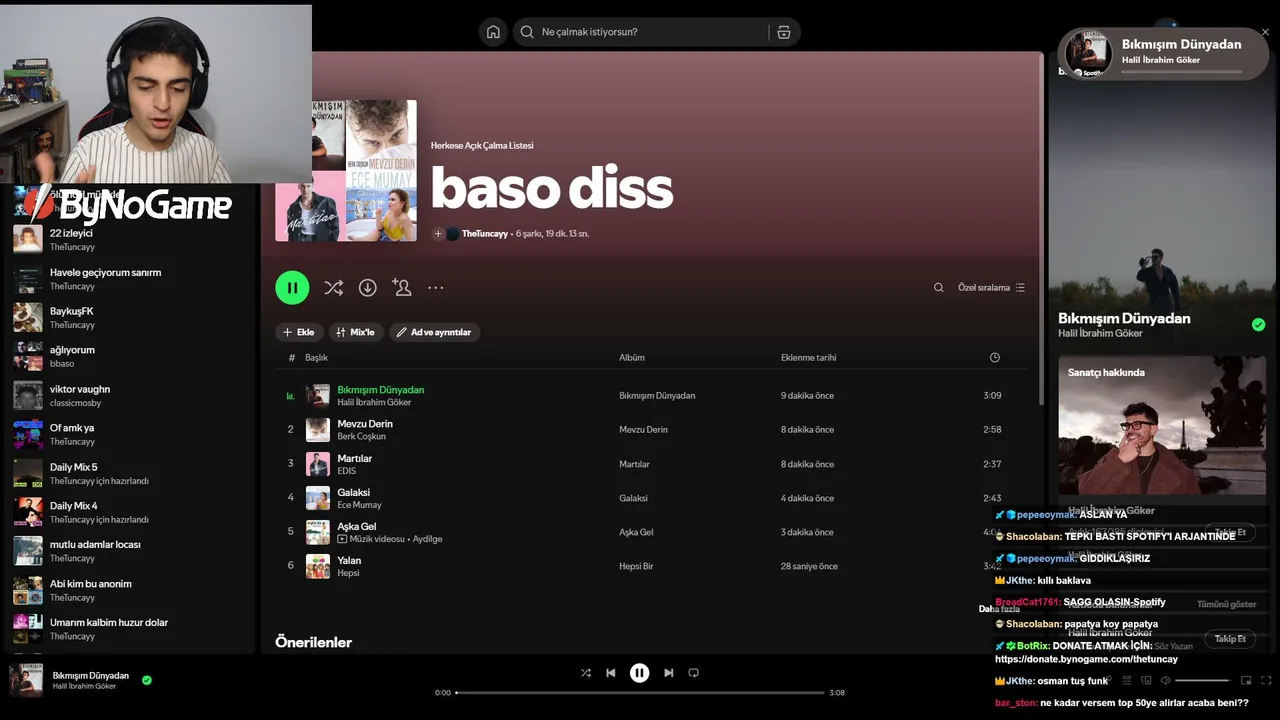Open the mini player icon
Image resolution: width=1280 pixels, height=720 pixels.
click(1246, 681)
